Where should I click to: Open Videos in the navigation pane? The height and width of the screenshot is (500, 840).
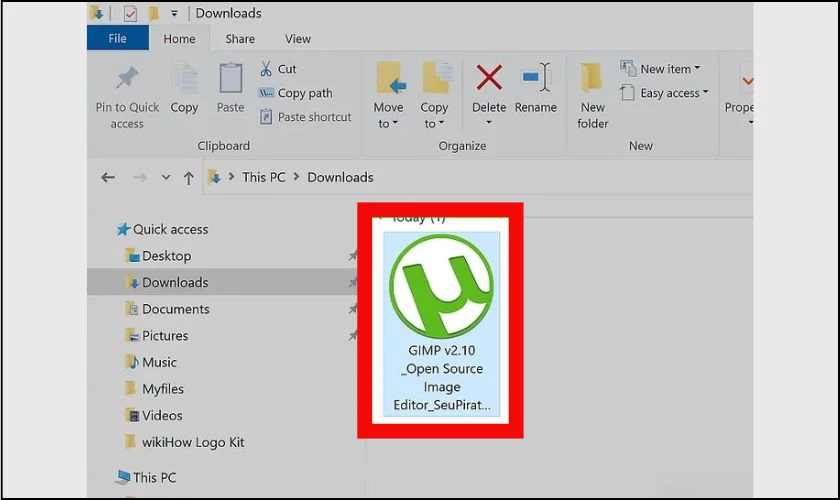(x=153, y=415)
